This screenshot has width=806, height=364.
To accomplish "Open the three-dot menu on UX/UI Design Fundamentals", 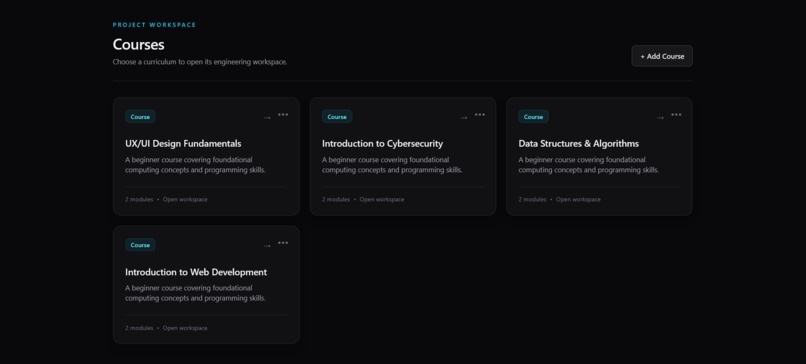I will tap(283, 115).
